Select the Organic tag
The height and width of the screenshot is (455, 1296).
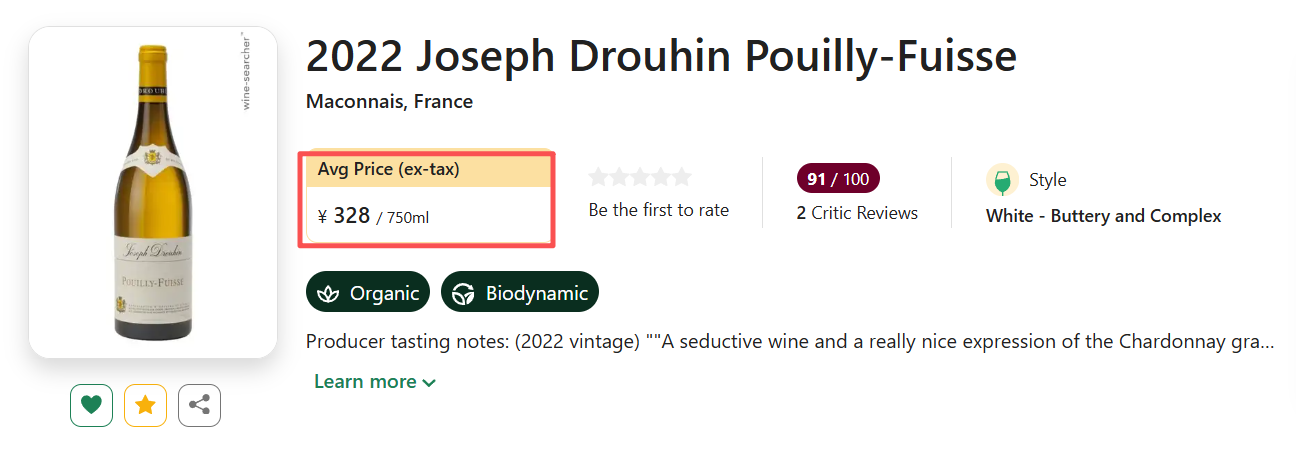click(368, 293)
